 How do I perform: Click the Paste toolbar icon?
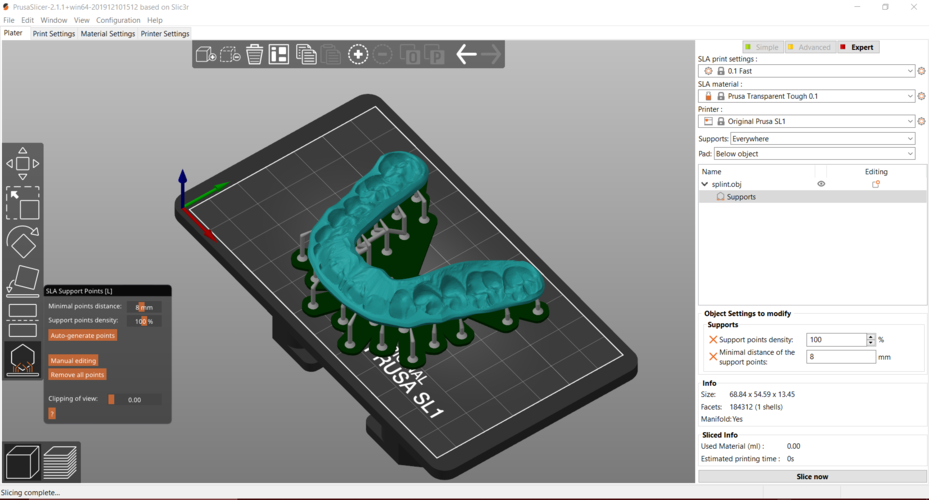(x=331, y=55)
